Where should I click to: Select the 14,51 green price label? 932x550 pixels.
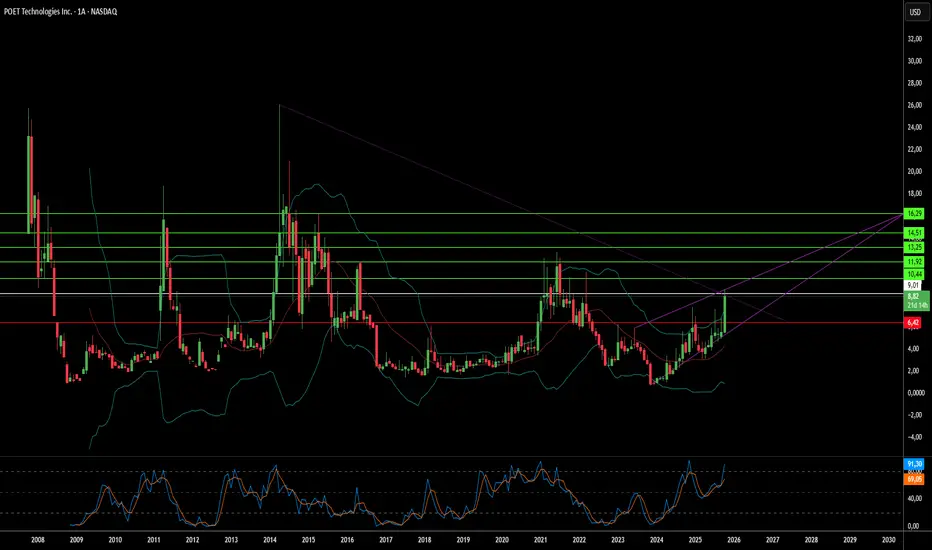pyautogui.click(x=914, y=232)
